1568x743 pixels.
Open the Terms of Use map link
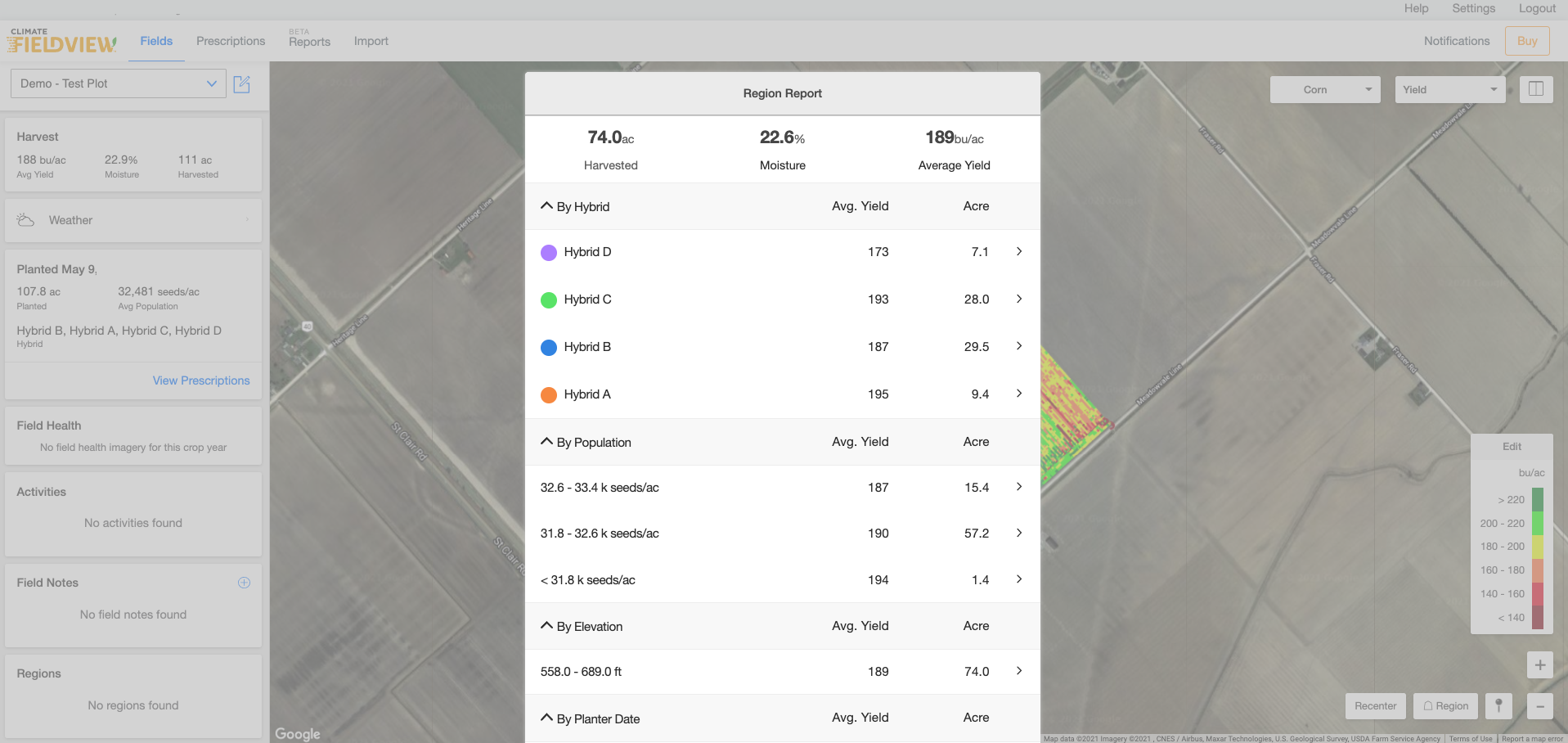pos(1471,739)
